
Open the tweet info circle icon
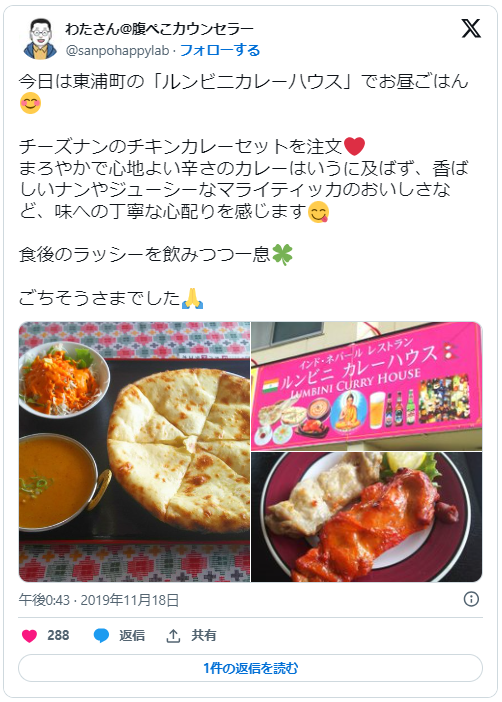click(x=471, y=599)
